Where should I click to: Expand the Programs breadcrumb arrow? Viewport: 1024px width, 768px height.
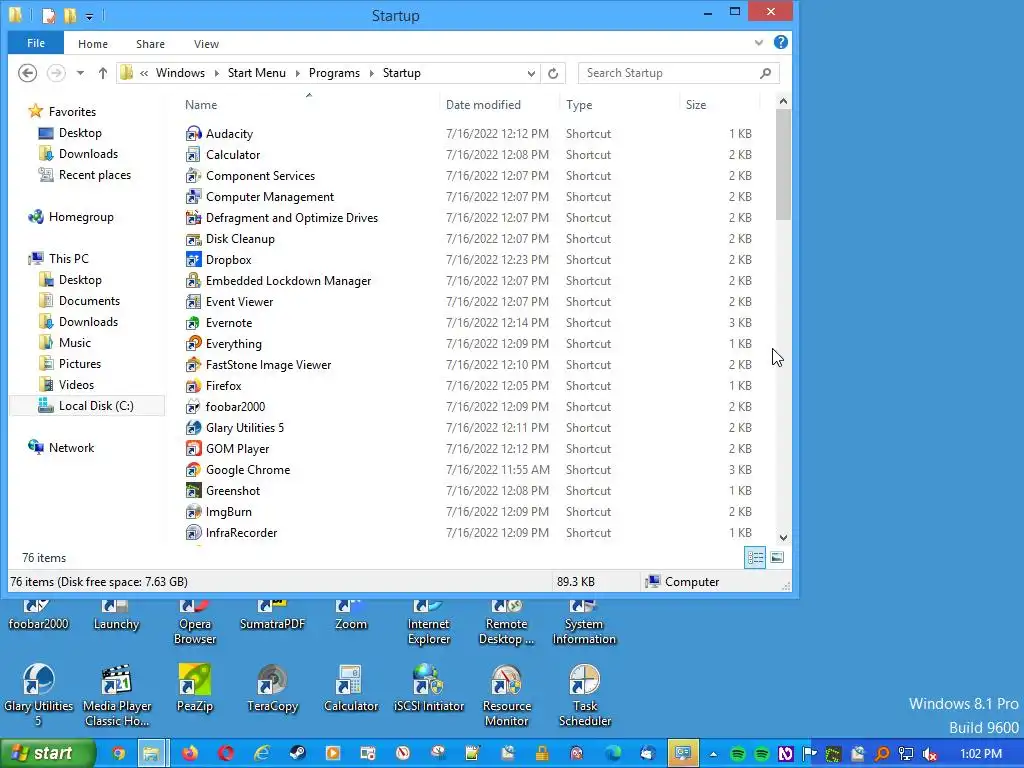[372, 73]
